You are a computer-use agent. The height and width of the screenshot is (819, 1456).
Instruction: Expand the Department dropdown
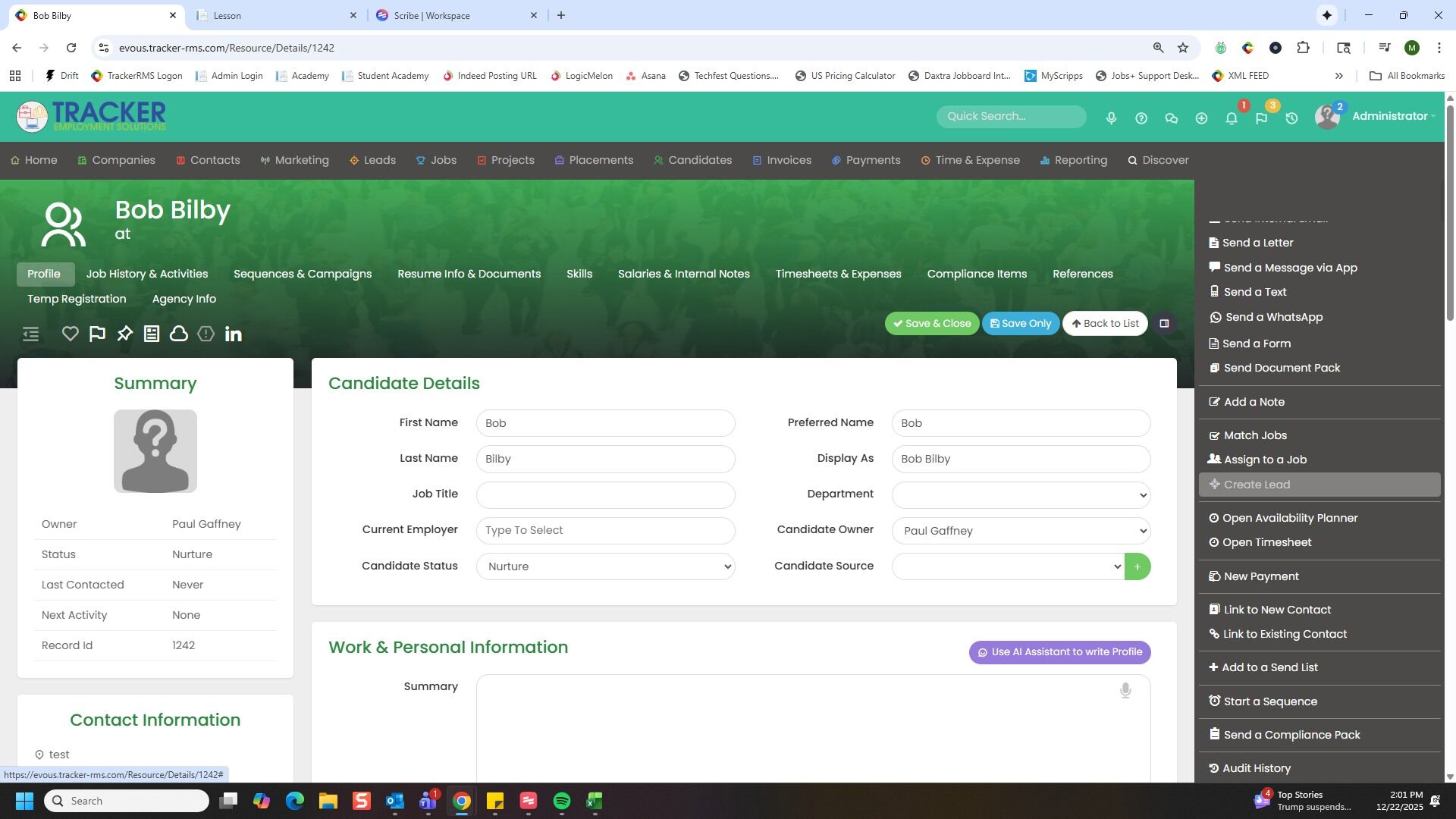(x=1021, y=495)
